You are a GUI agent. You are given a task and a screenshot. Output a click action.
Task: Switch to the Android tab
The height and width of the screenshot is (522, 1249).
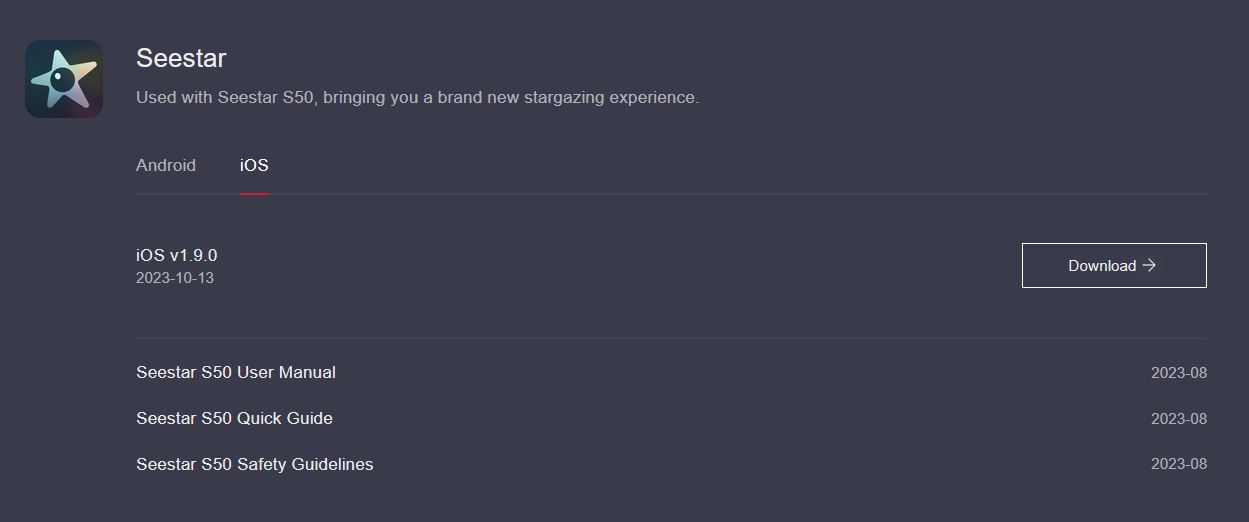(x=166, y=165)
